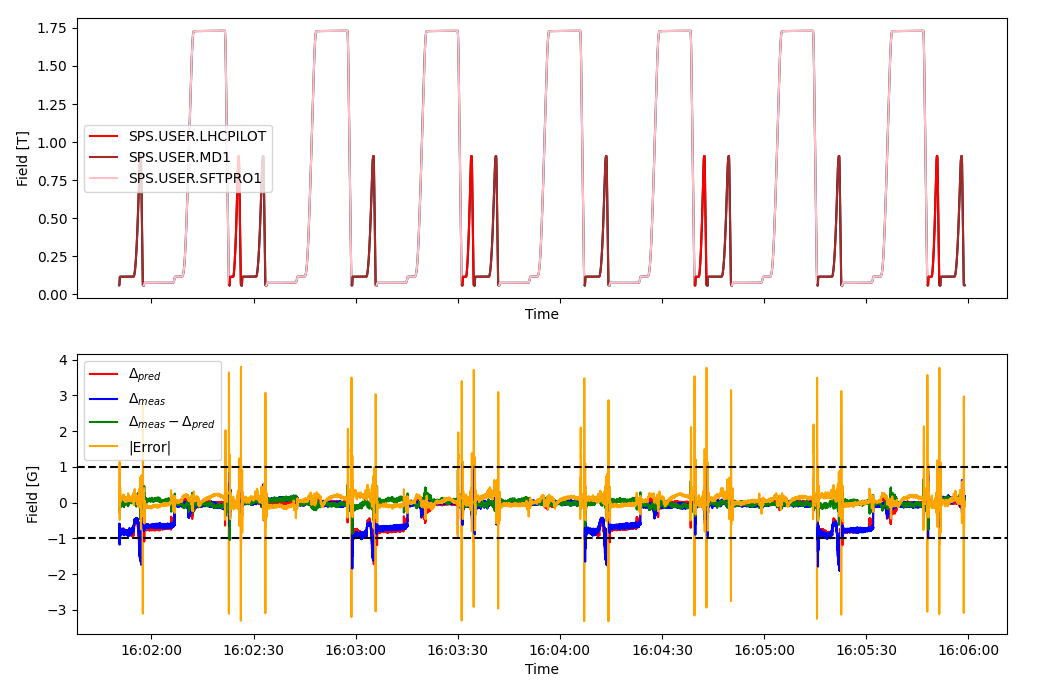
Task: Click the |Error| legend entry text
Action: pyautogui.click(x=149, y=447)
